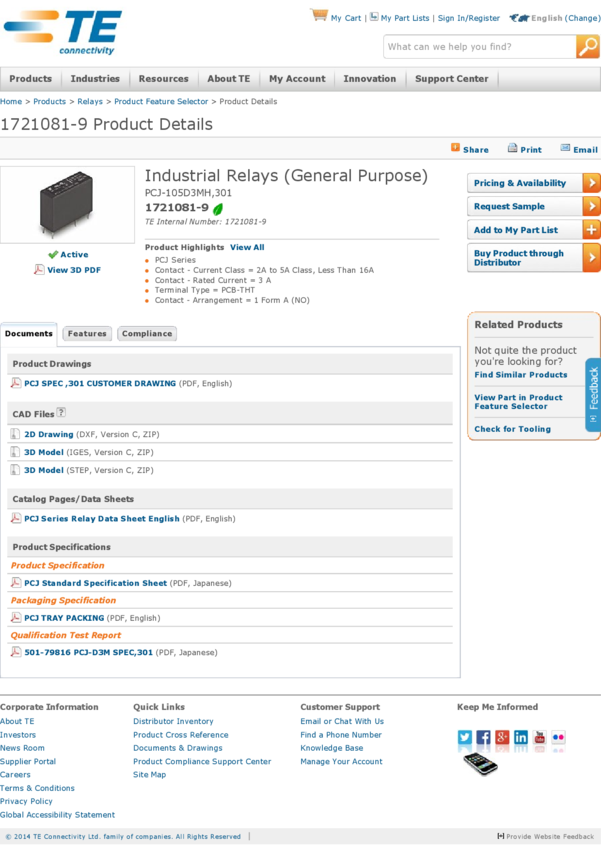Focus the 'What can we help you find' search field
The width and height of the screenshot is (601, 850).
tap(479, 47)
